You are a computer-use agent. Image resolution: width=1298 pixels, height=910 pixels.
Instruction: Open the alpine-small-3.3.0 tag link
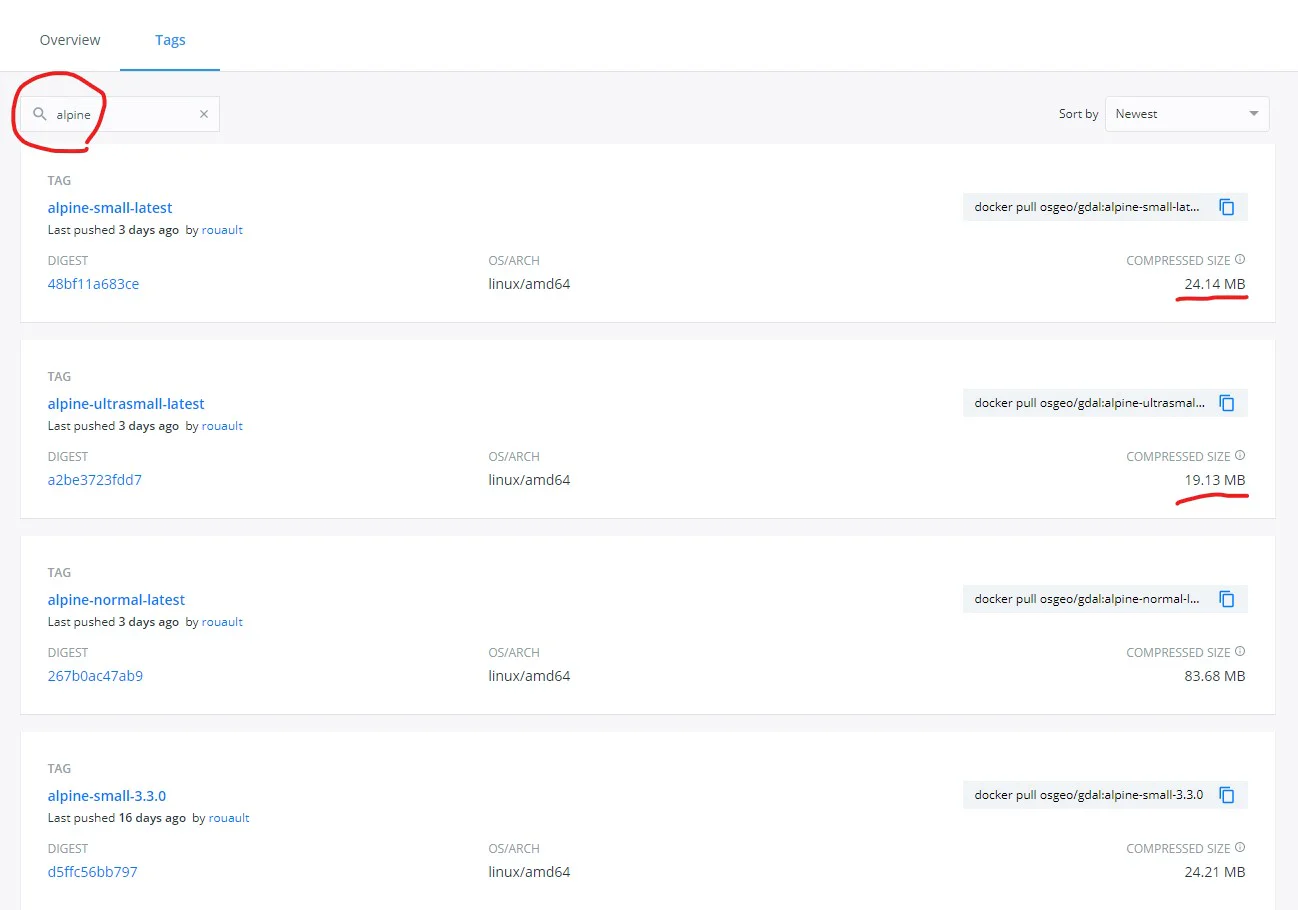(107, 796)
